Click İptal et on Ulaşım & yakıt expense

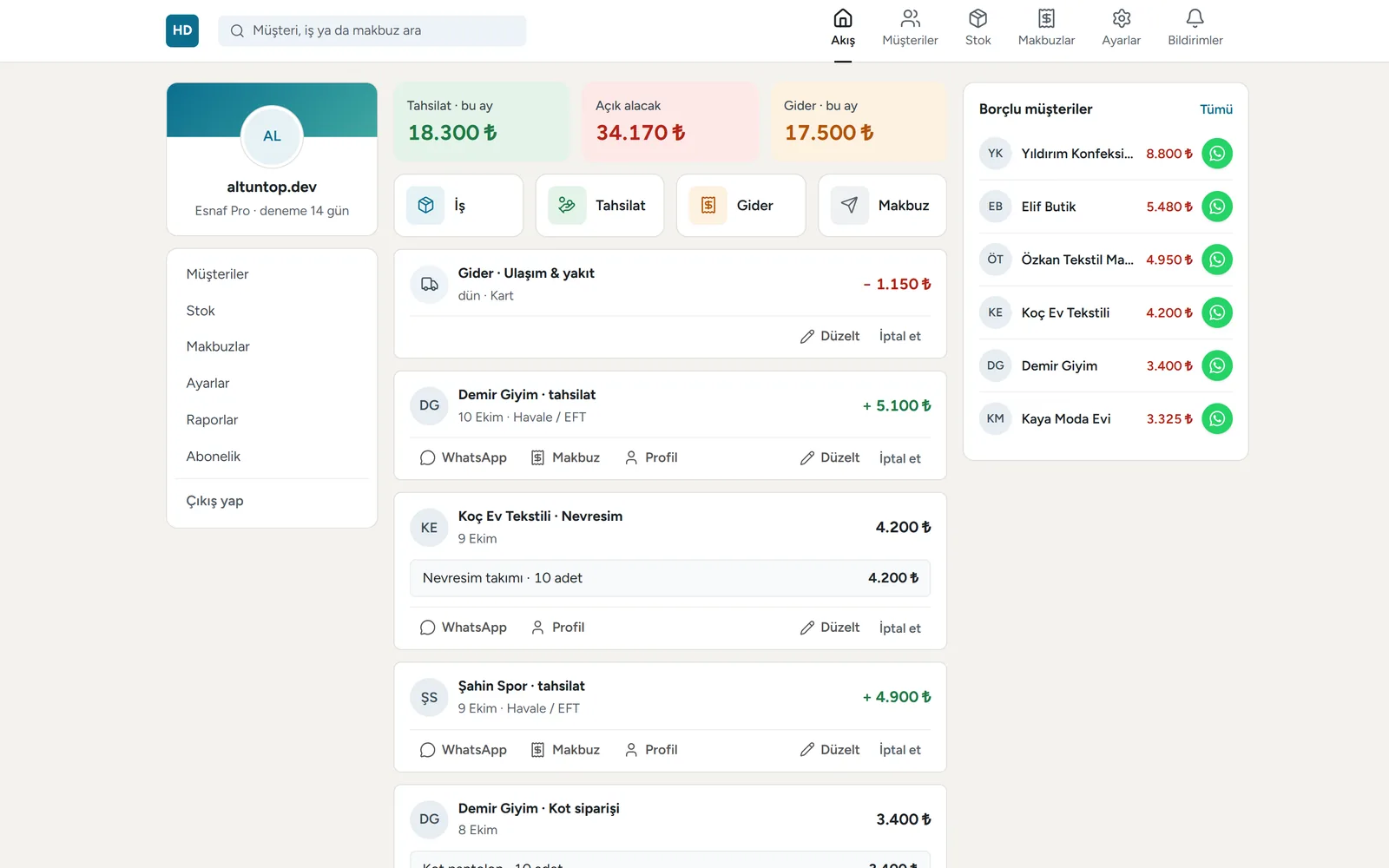tap(899, 336)
